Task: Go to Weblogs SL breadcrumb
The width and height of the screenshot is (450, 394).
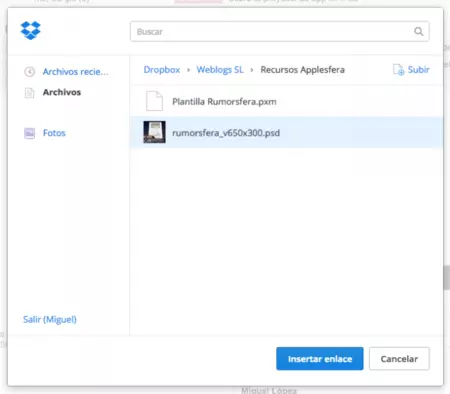Action: pos(220,70)
